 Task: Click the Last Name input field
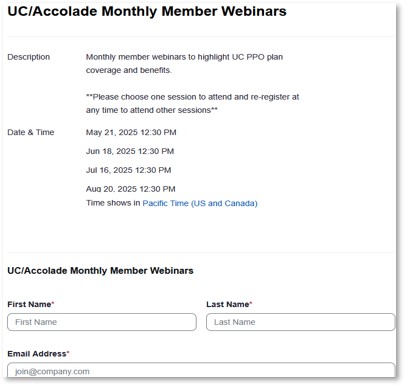click(x=300, y=322)
